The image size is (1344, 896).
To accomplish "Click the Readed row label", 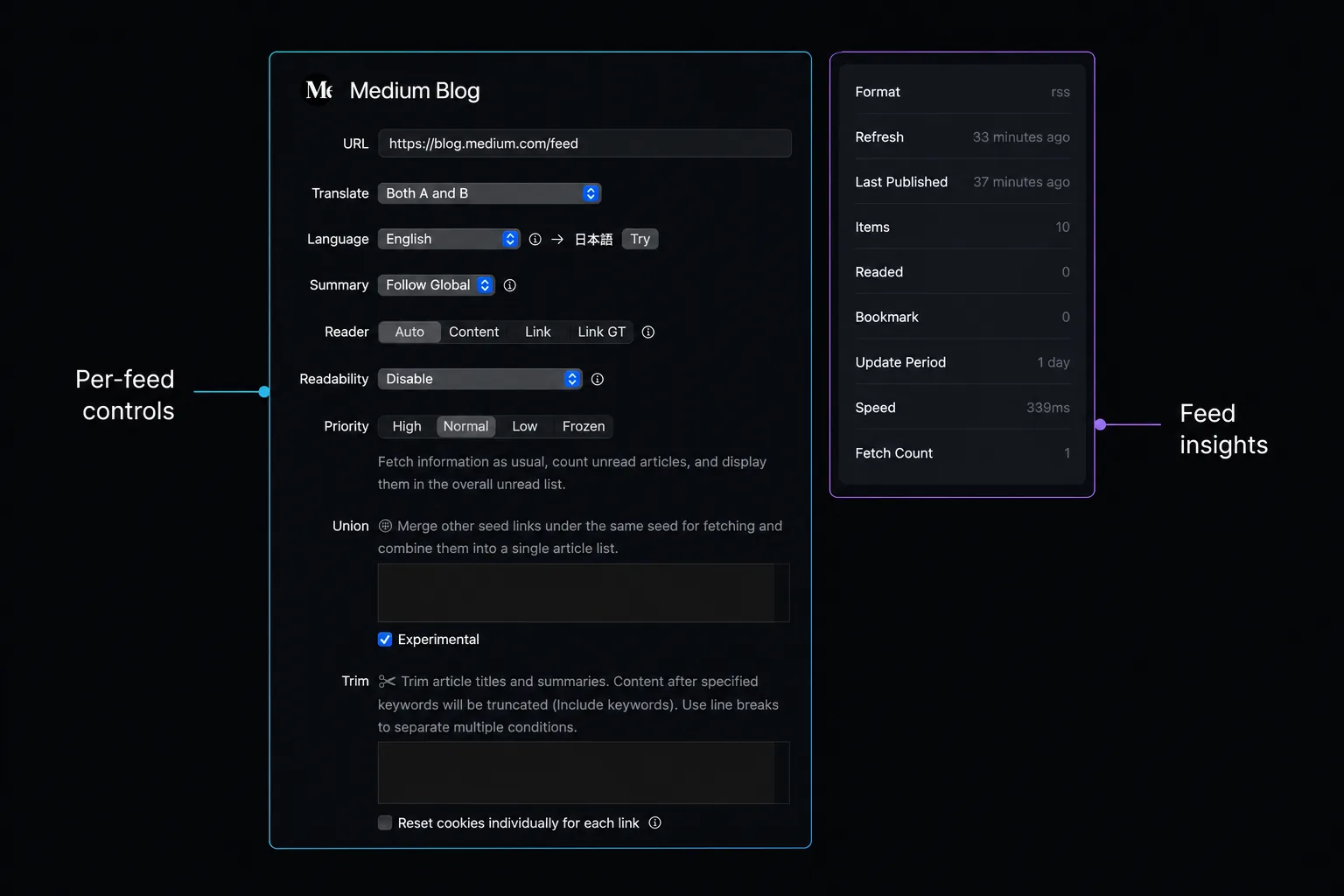I will click(879, 272).
